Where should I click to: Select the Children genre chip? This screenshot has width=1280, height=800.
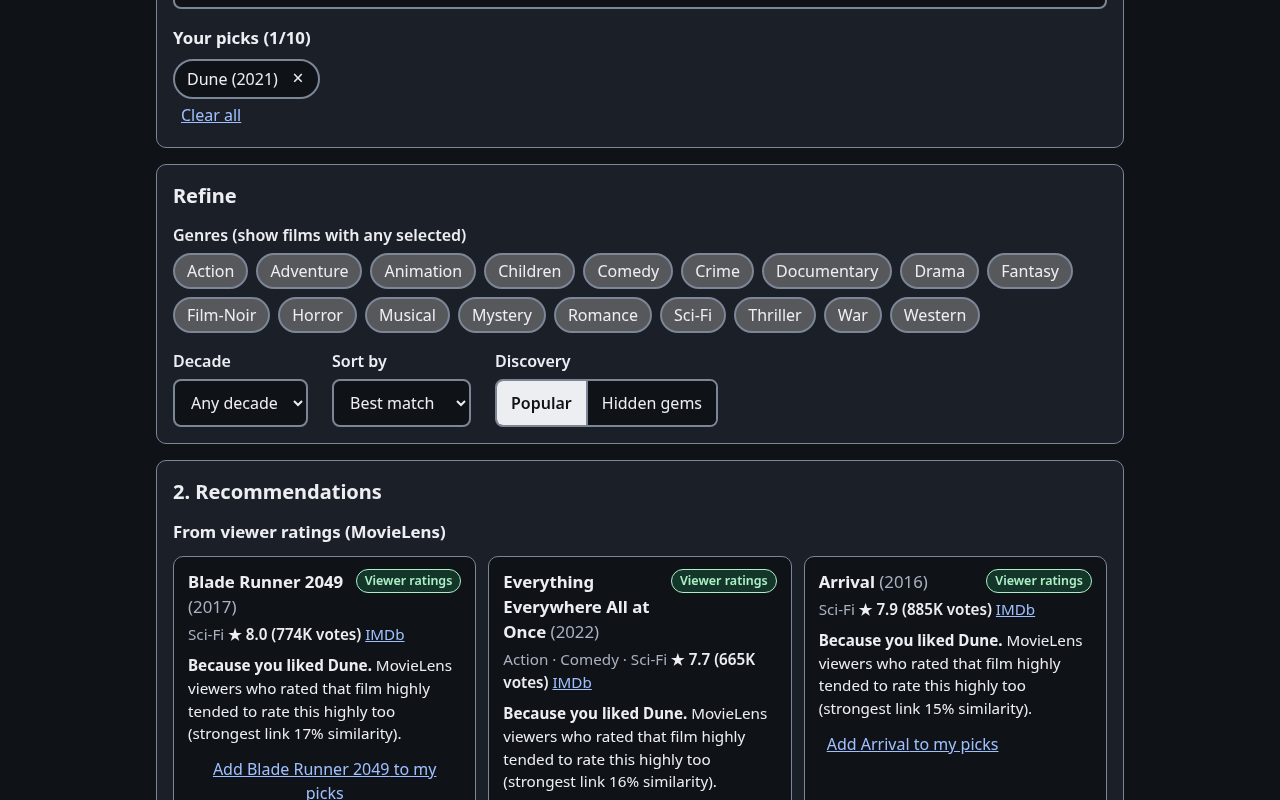point(529,271)
